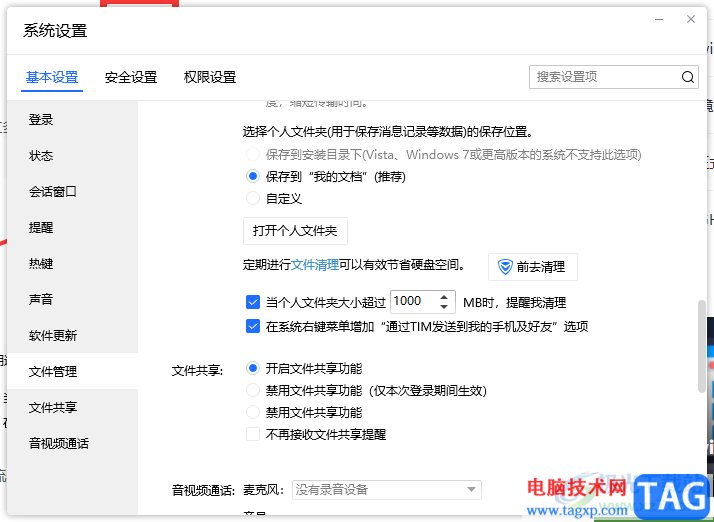This screenshot has height=522, width=714.
Task: Focus the 搜索设置项 search field
Action: coord(613,77)
